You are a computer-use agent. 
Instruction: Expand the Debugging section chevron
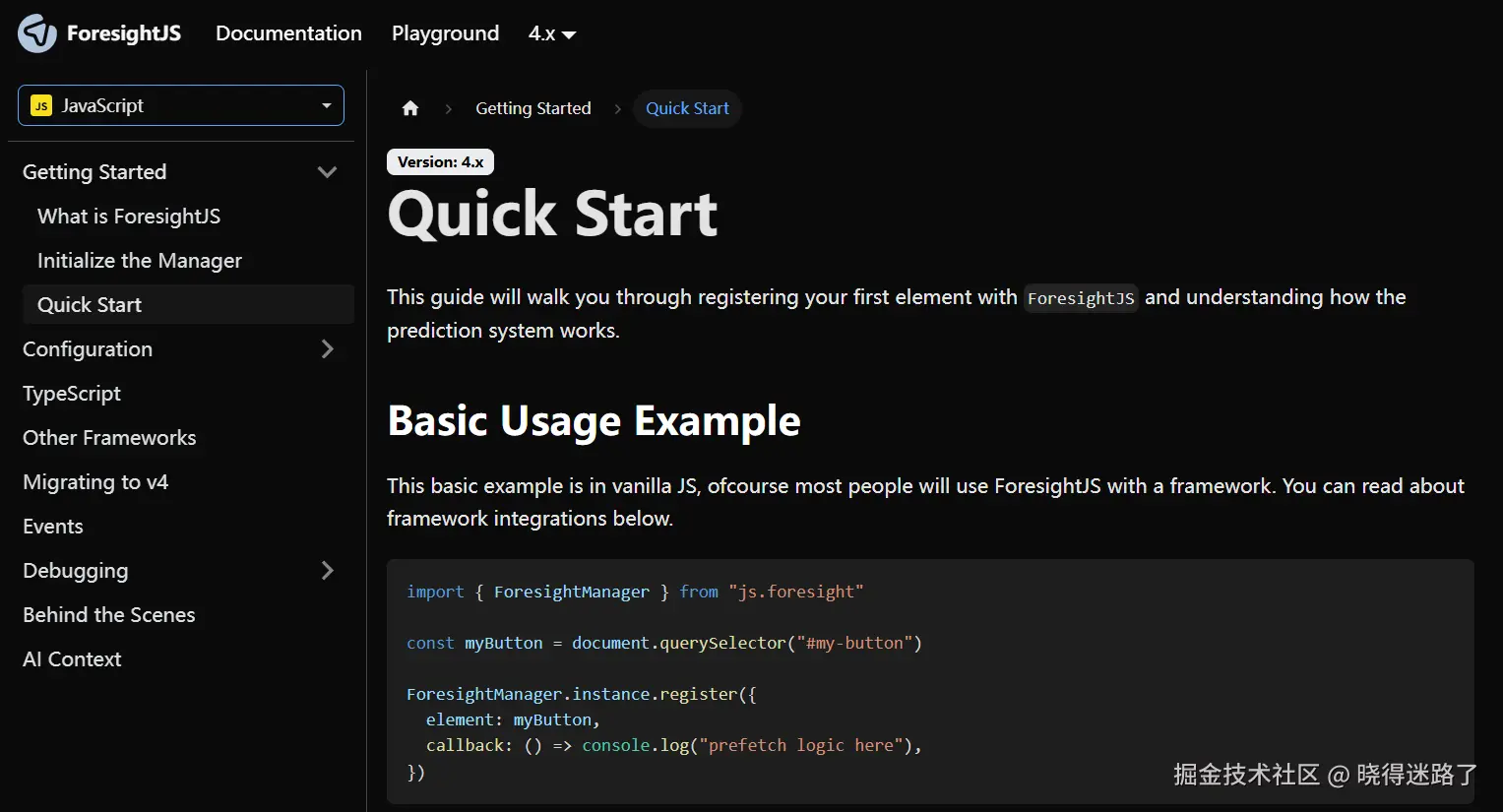[x=327, y=571]
